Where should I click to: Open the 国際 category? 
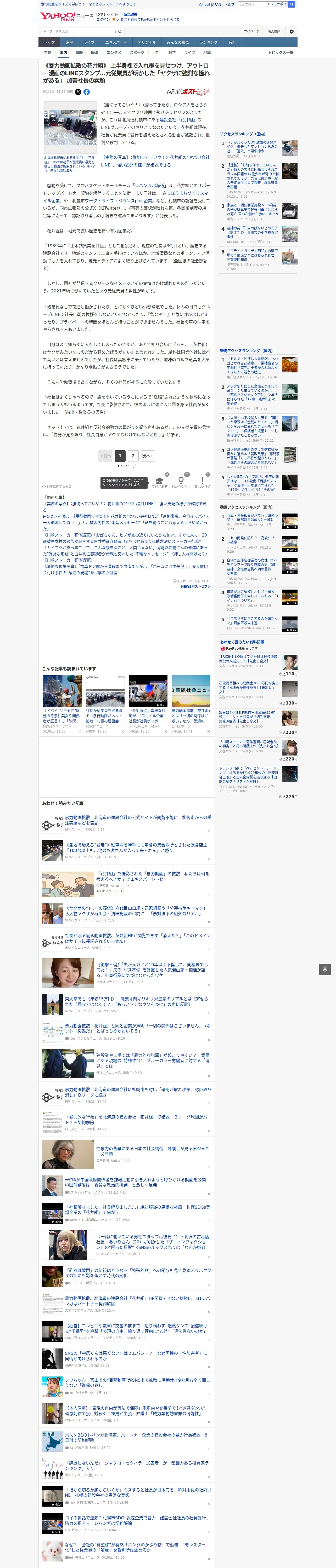(x=79, y=52)
